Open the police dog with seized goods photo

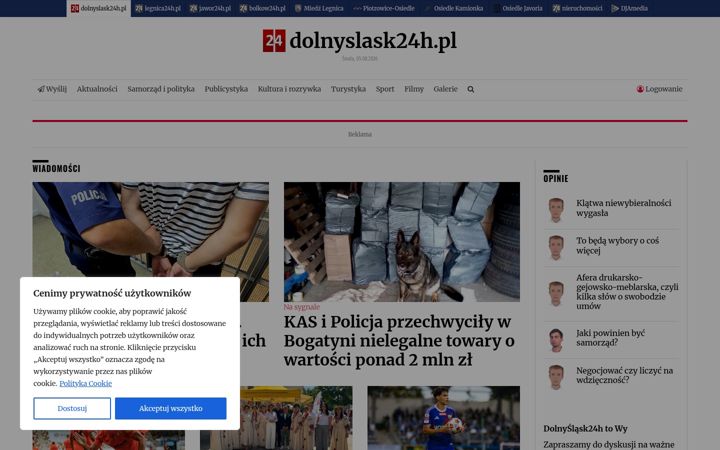(x=402, y=242)
